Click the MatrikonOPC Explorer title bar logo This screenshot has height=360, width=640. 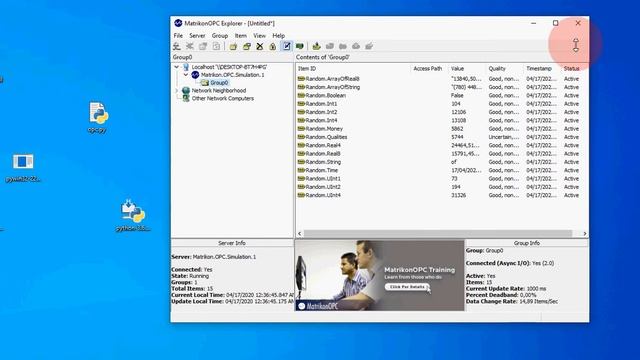click(x=178, y=23)
